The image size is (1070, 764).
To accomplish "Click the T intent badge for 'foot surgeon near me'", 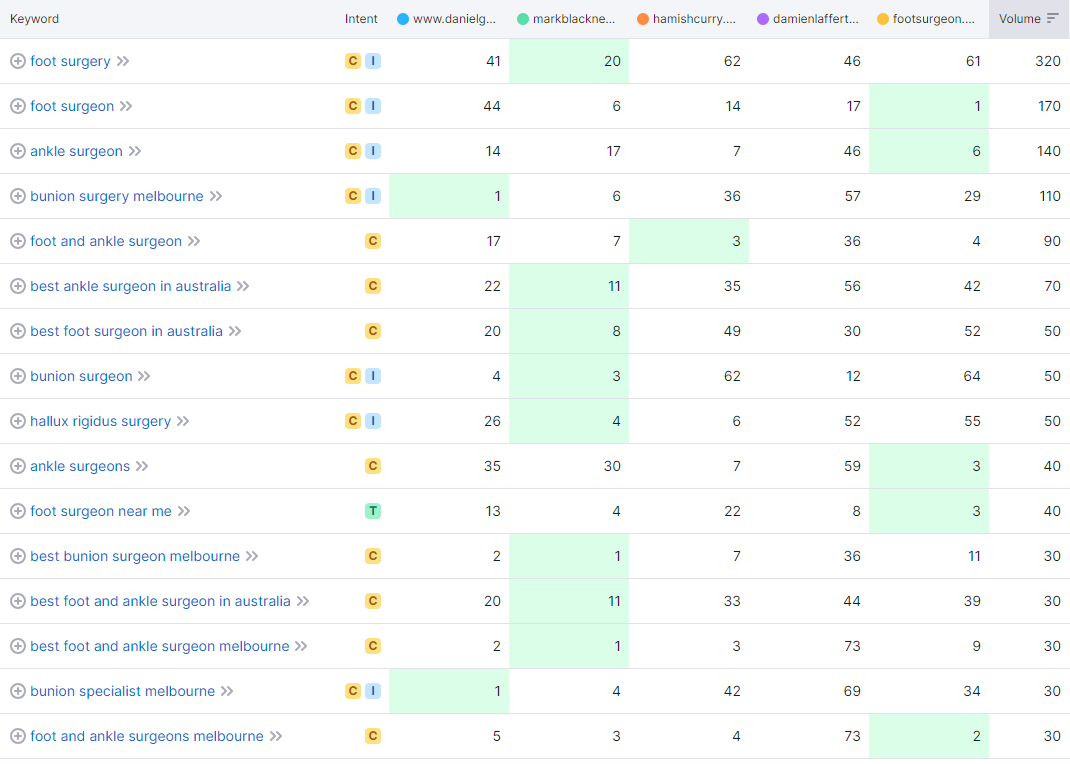I will 372,511.
